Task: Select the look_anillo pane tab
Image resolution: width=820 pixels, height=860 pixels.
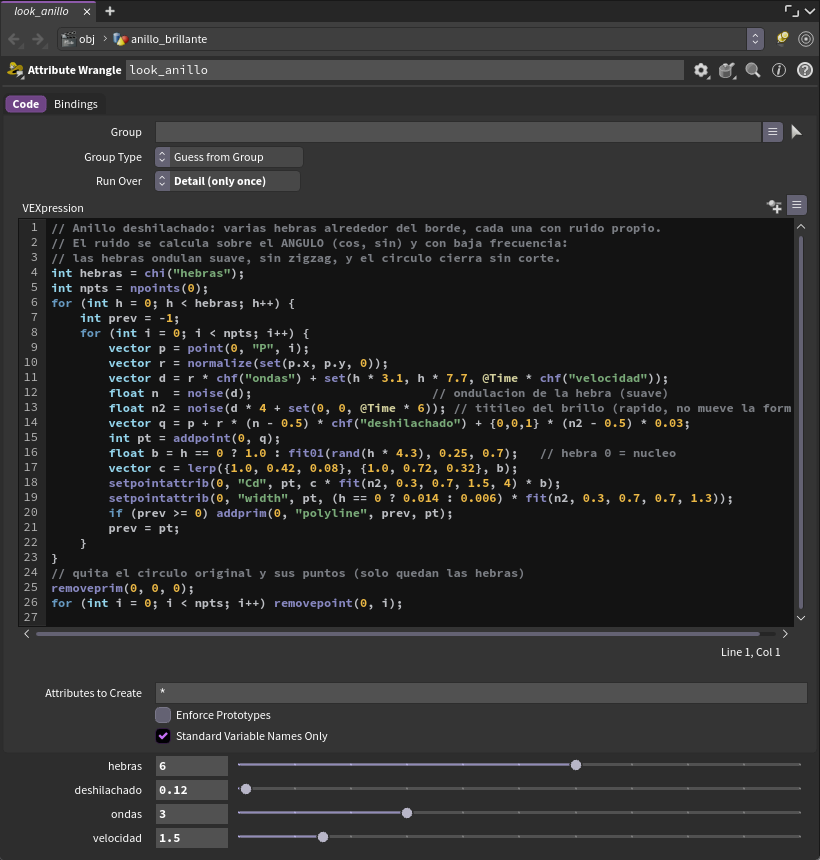Action: click(x=41, y=11)
